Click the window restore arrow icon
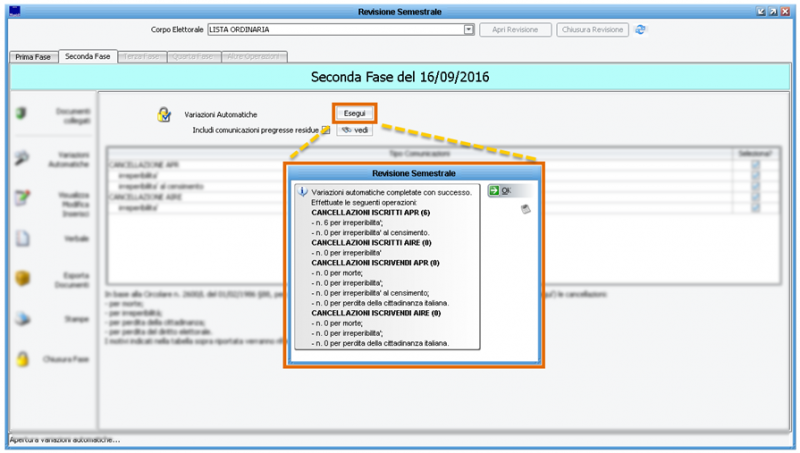The width and height of the screenshot is (800, 453). pyautogui.click(x=773, y=11)
